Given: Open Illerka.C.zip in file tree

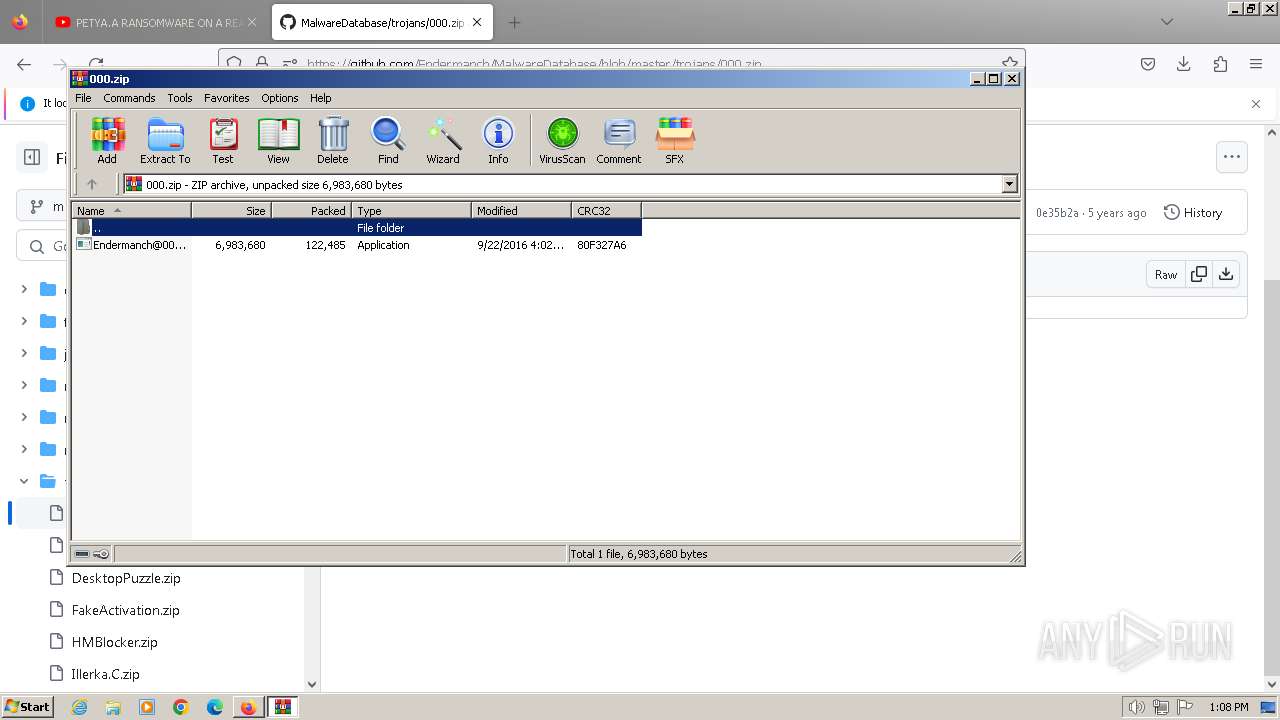Looking at the screenshot, I should (x=106, y=674).
